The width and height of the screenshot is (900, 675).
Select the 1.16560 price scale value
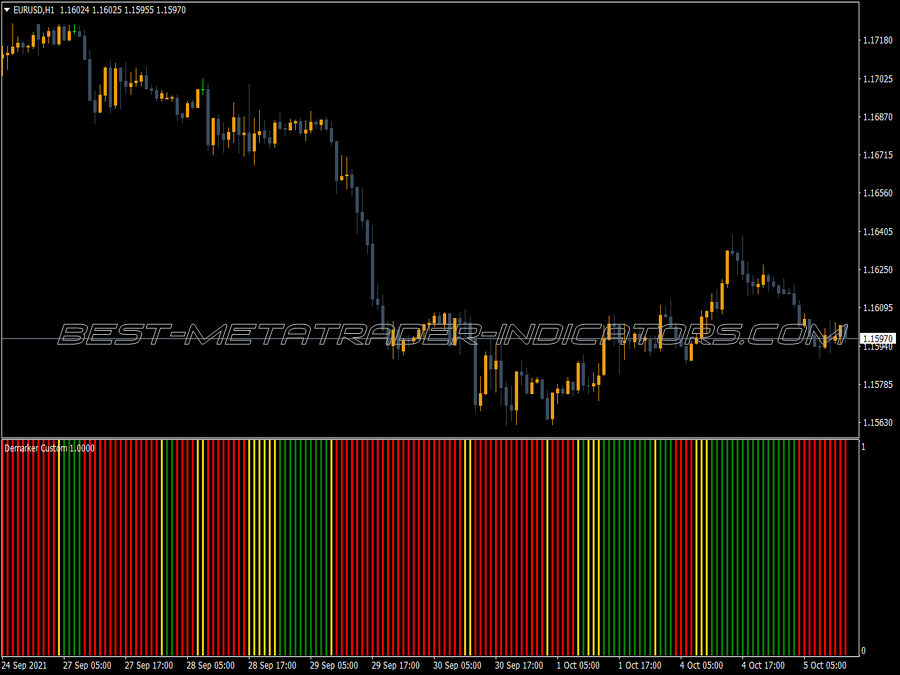[x=878, y=193]
